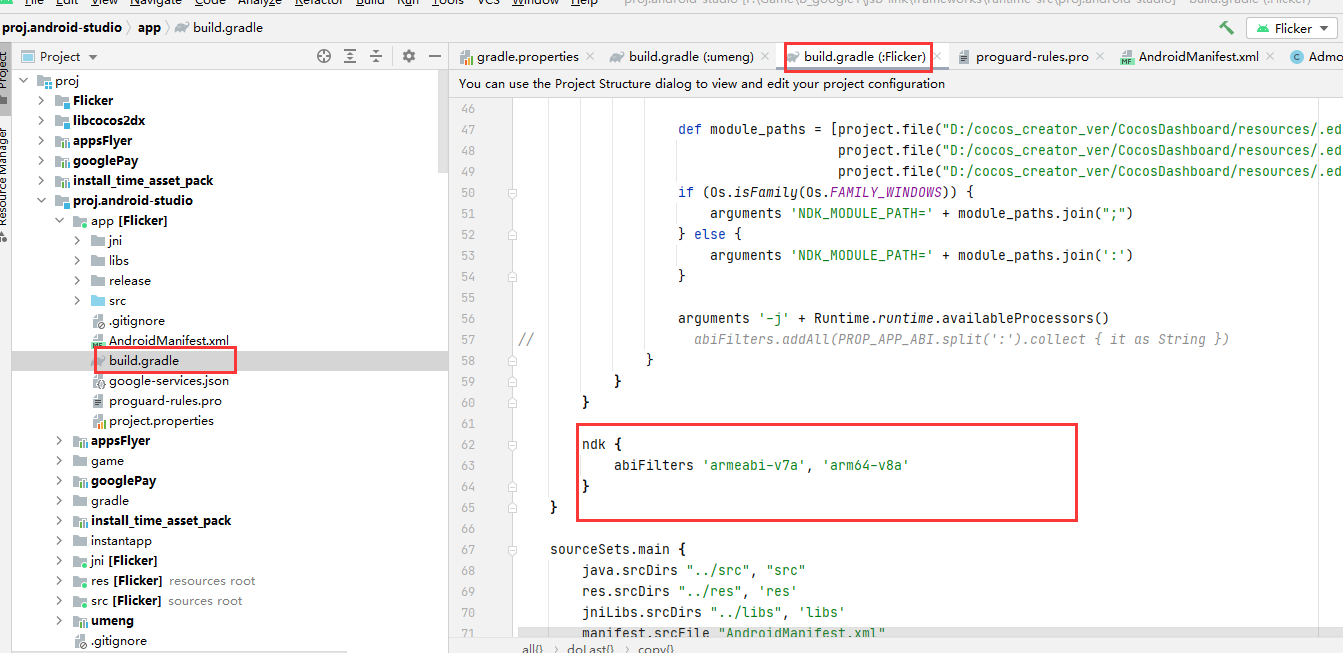Close the proguard-rules.pro tab
Screen dimensions: 1343x653
click(x=1100, y=57)
